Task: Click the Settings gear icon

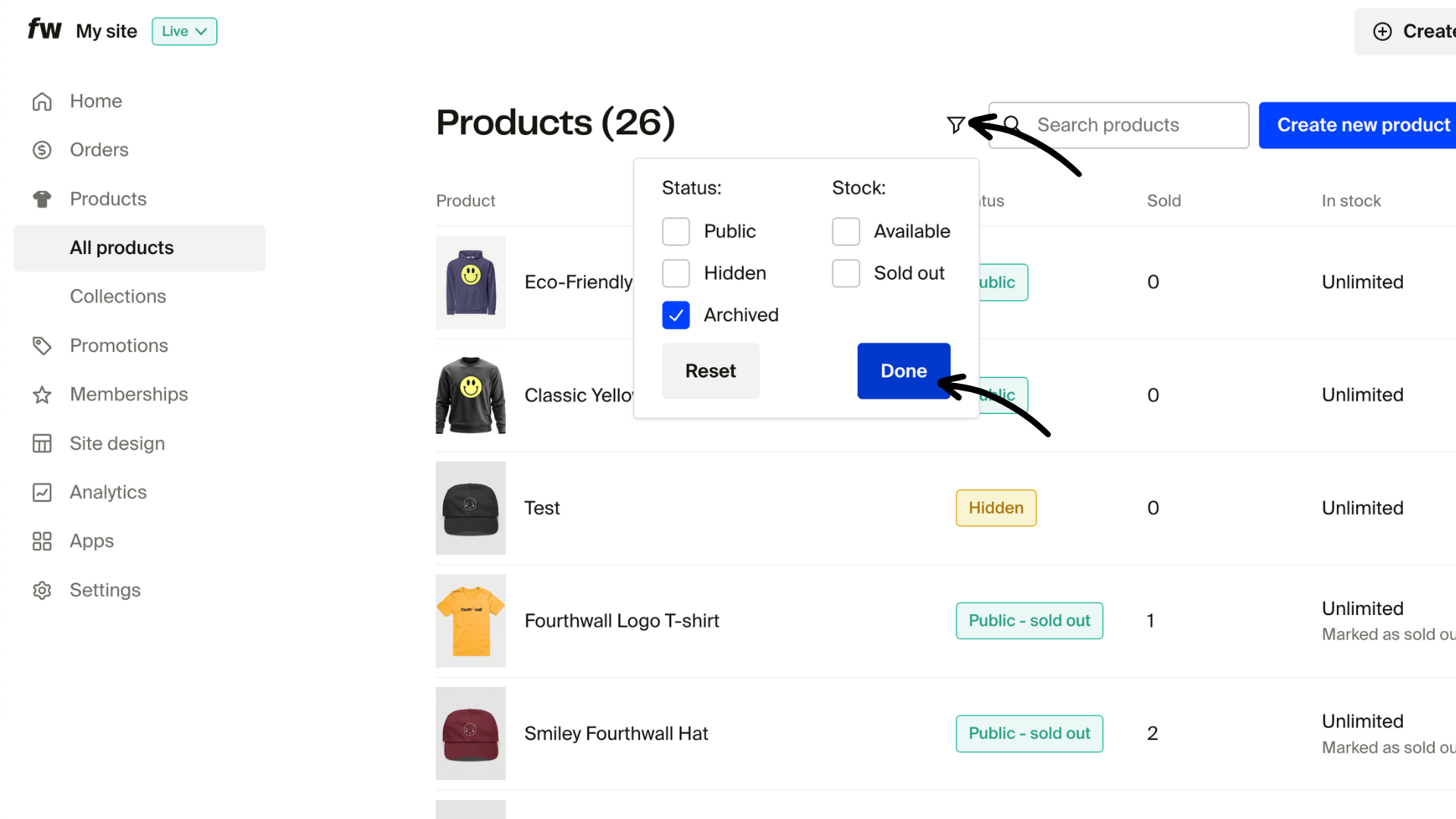Action: [42, 591]
